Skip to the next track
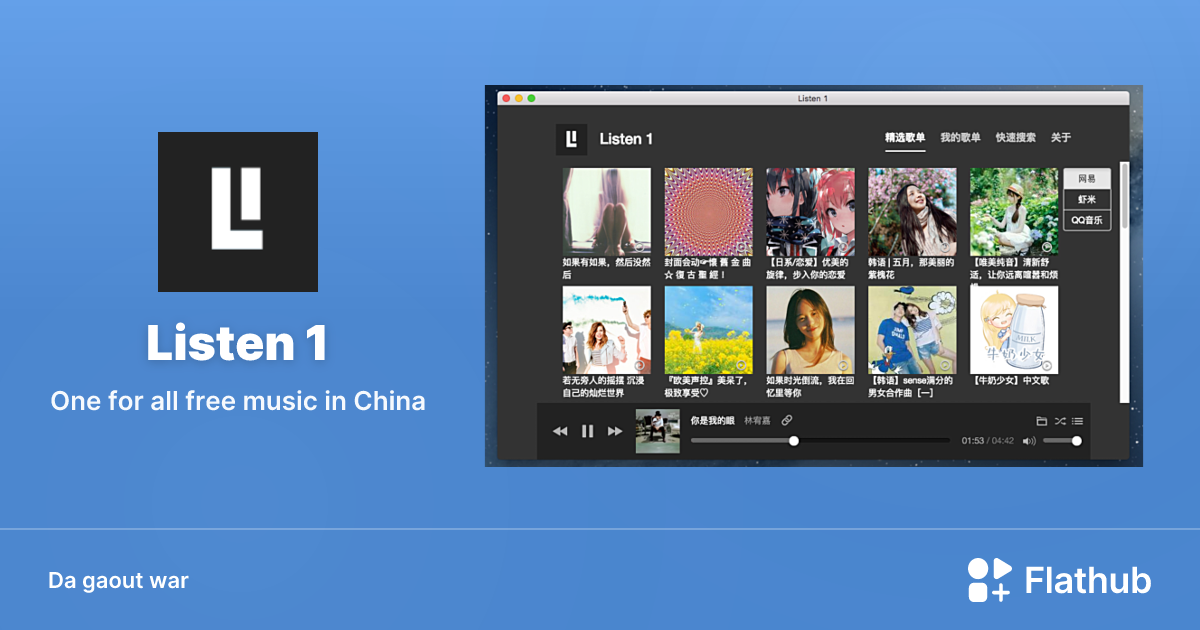Viewport: 1200px width, 630px height. [x=615, y=431]
